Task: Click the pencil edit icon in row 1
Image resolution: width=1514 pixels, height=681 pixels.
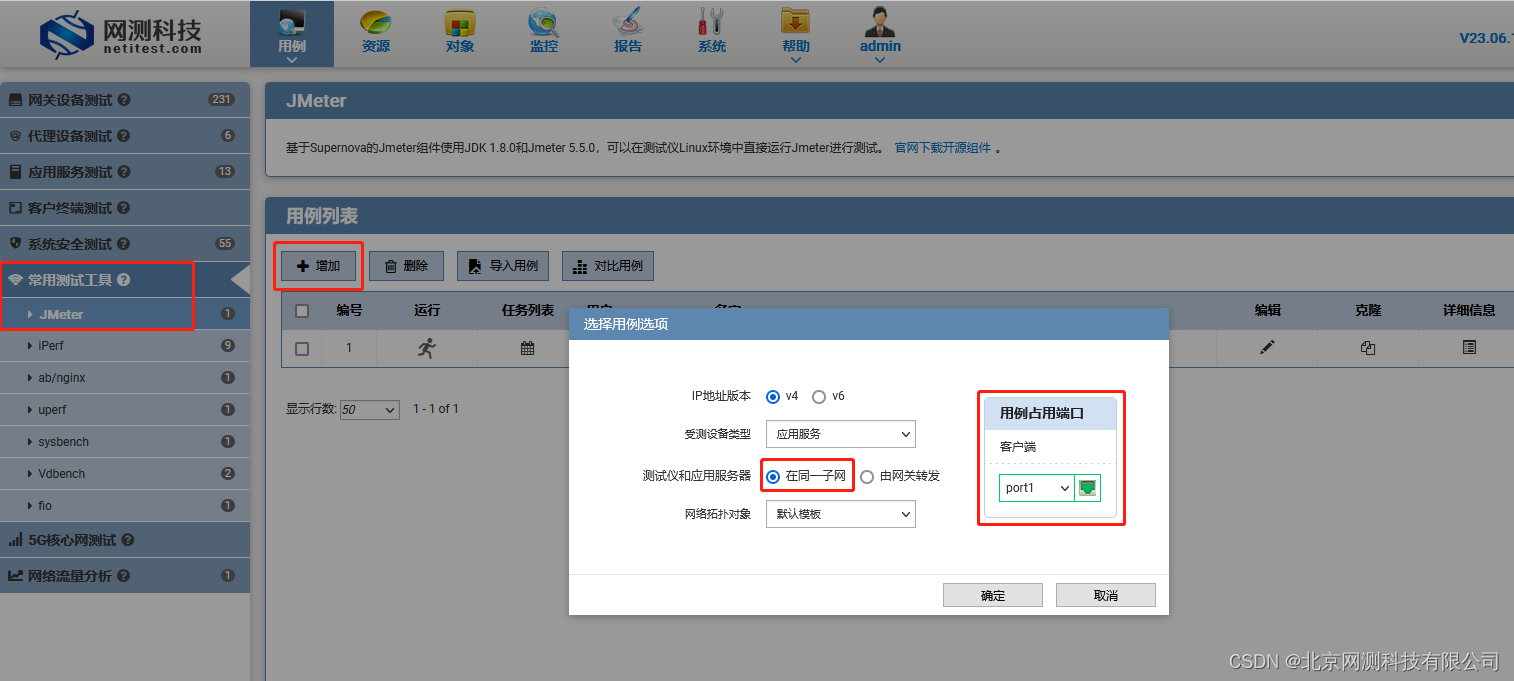Action: point(1268,347)
